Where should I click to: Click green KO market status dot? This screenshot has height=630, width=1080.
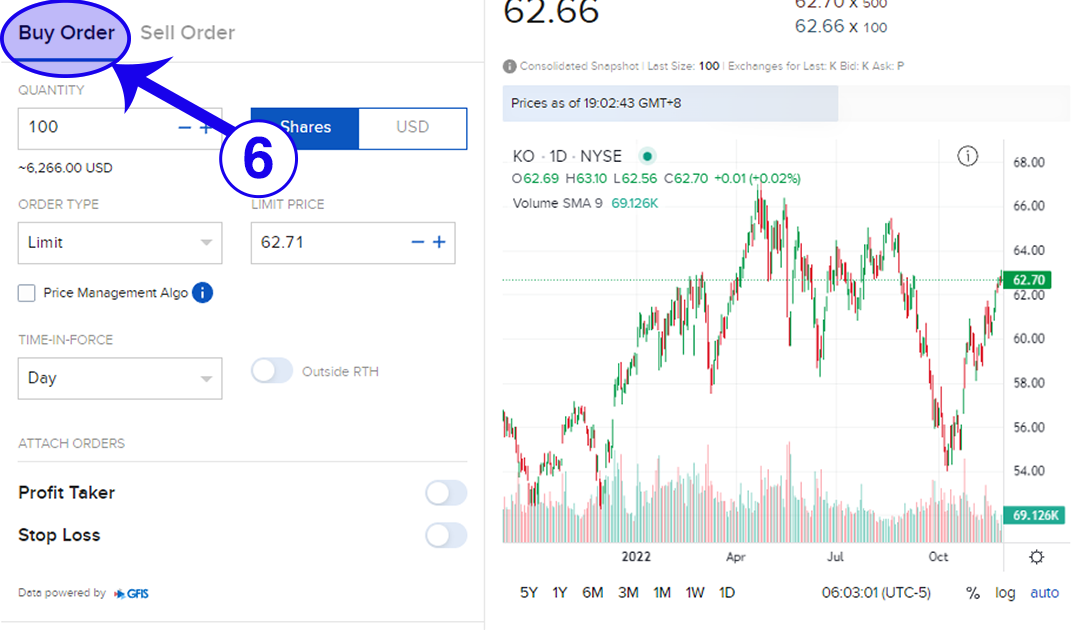click(647, 156)
